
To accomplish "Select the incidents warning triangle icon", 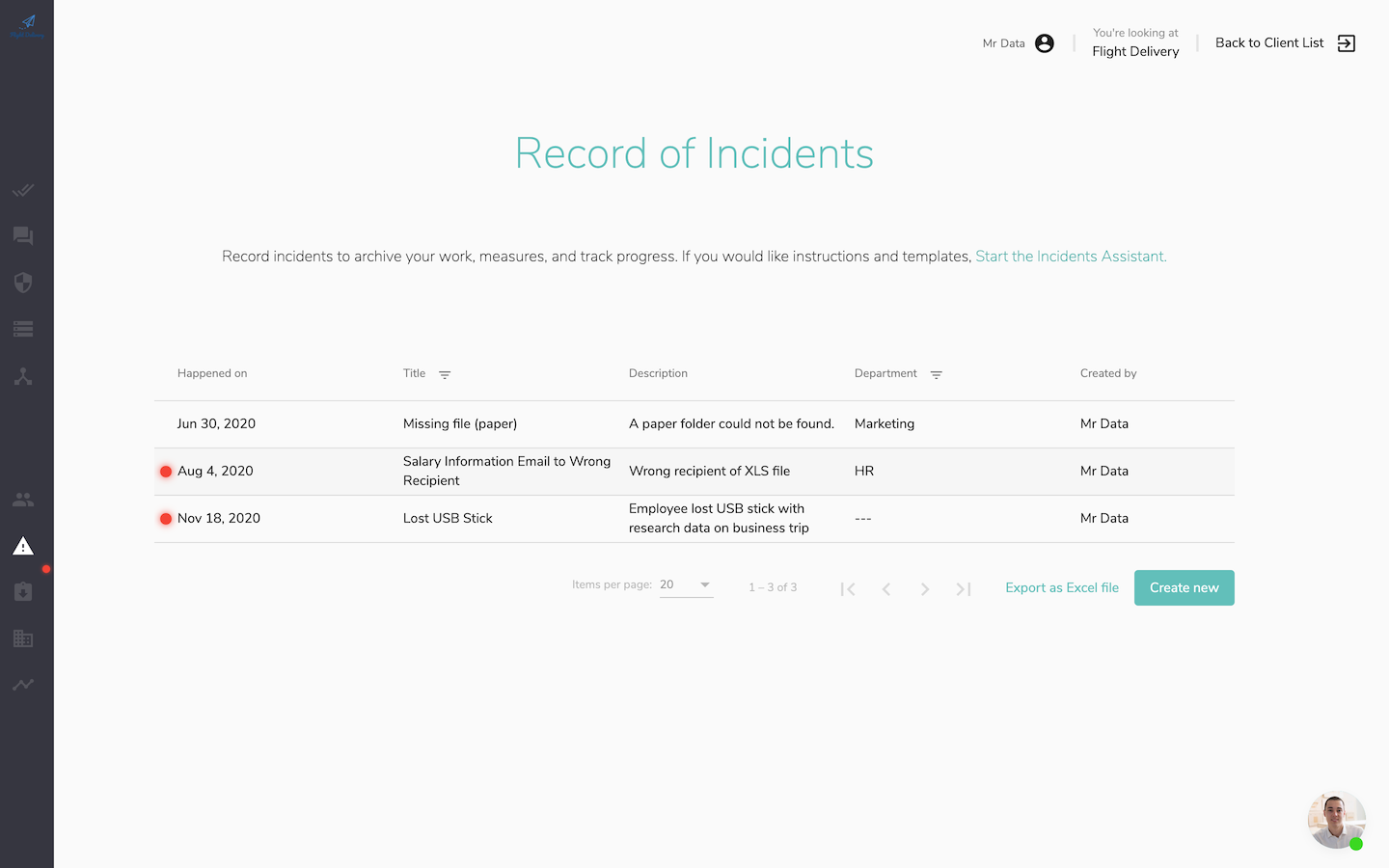I will [23, 546].
